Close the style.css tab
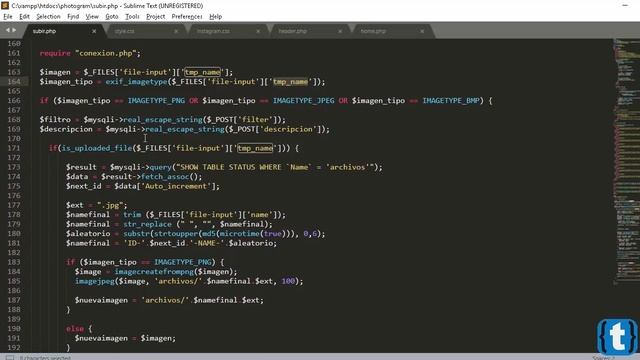This screenshot has height=360, width=640. [x=176, y=31]
